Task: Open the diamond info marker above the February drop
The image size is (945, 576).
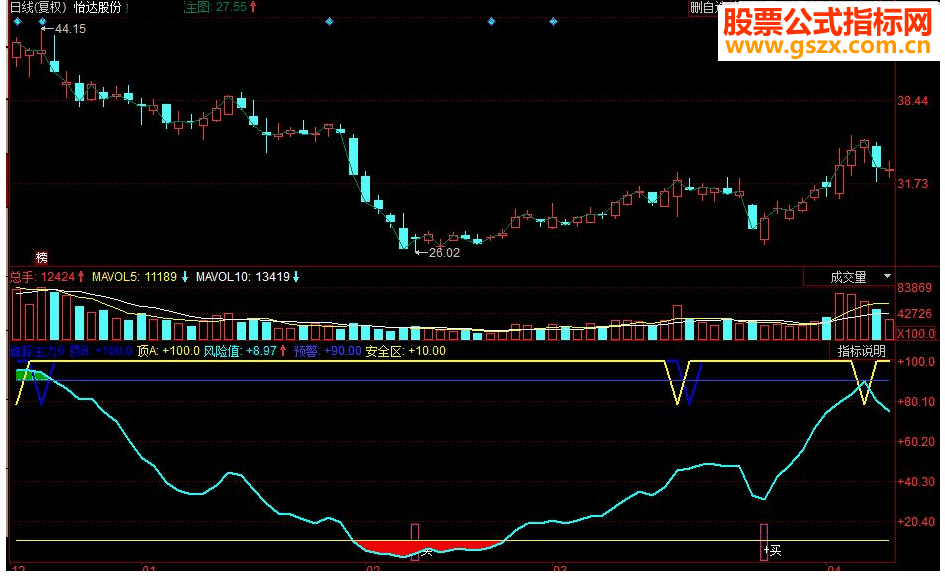Action: [329, 22]
